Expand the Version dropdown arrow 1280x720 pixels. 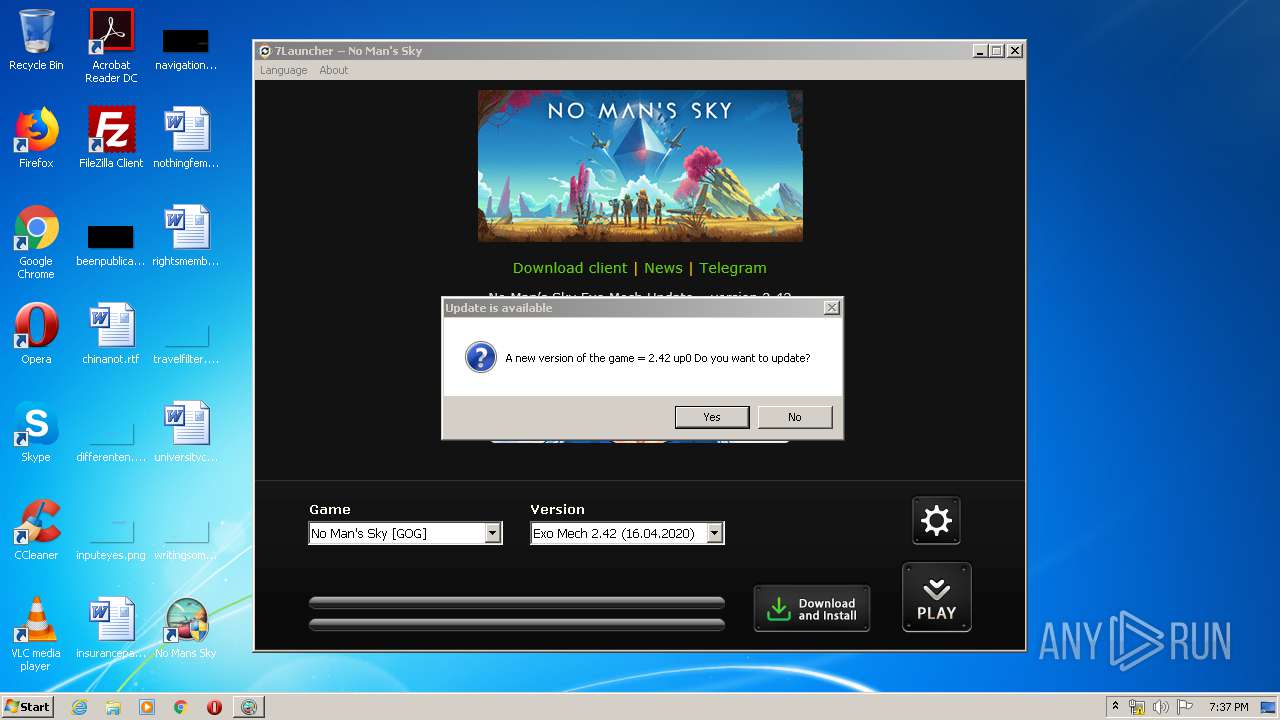point(714,534)
